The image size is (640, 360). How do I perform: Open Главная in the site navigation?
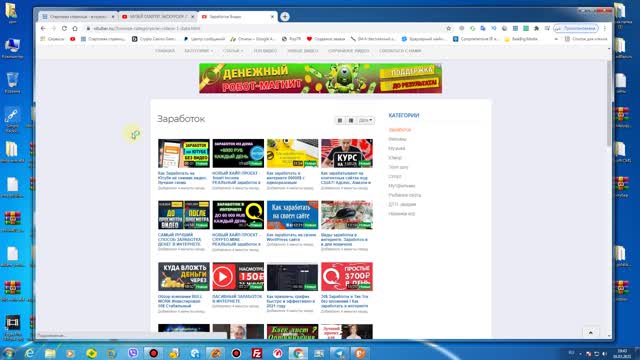coord(165,51)
